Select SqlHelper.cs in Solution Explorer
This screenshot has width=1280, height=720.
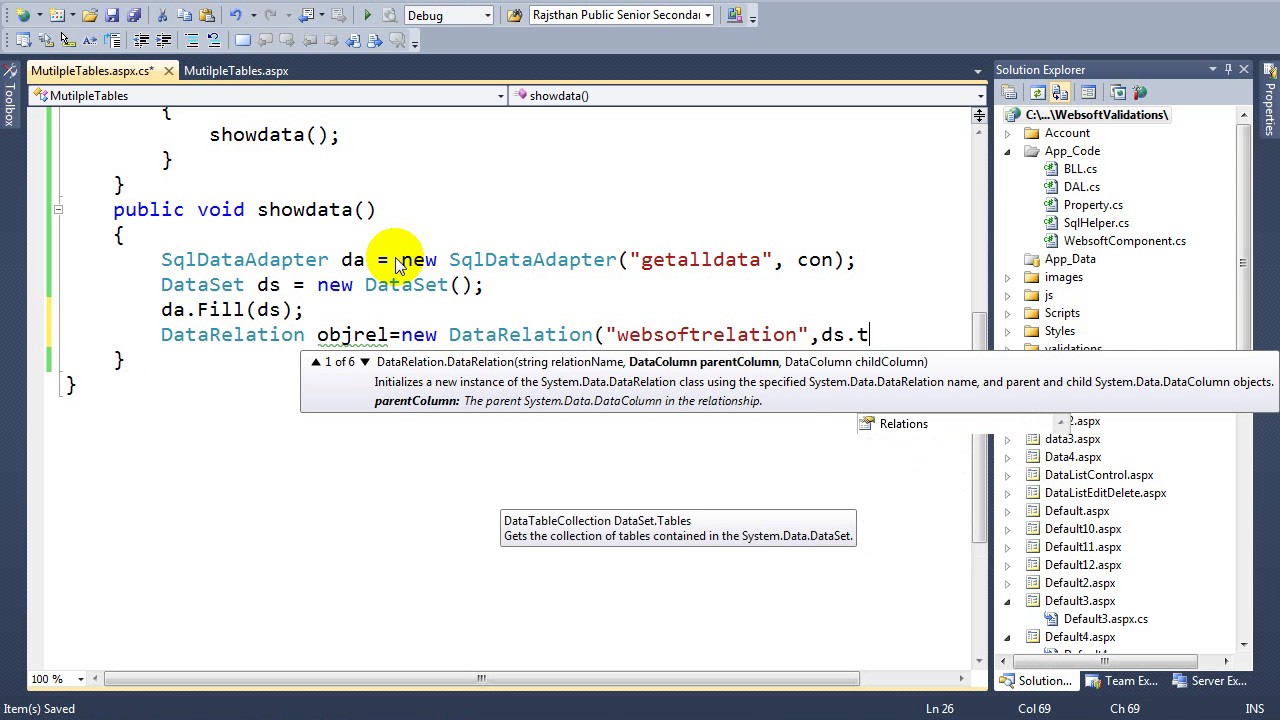[1096, 223]
